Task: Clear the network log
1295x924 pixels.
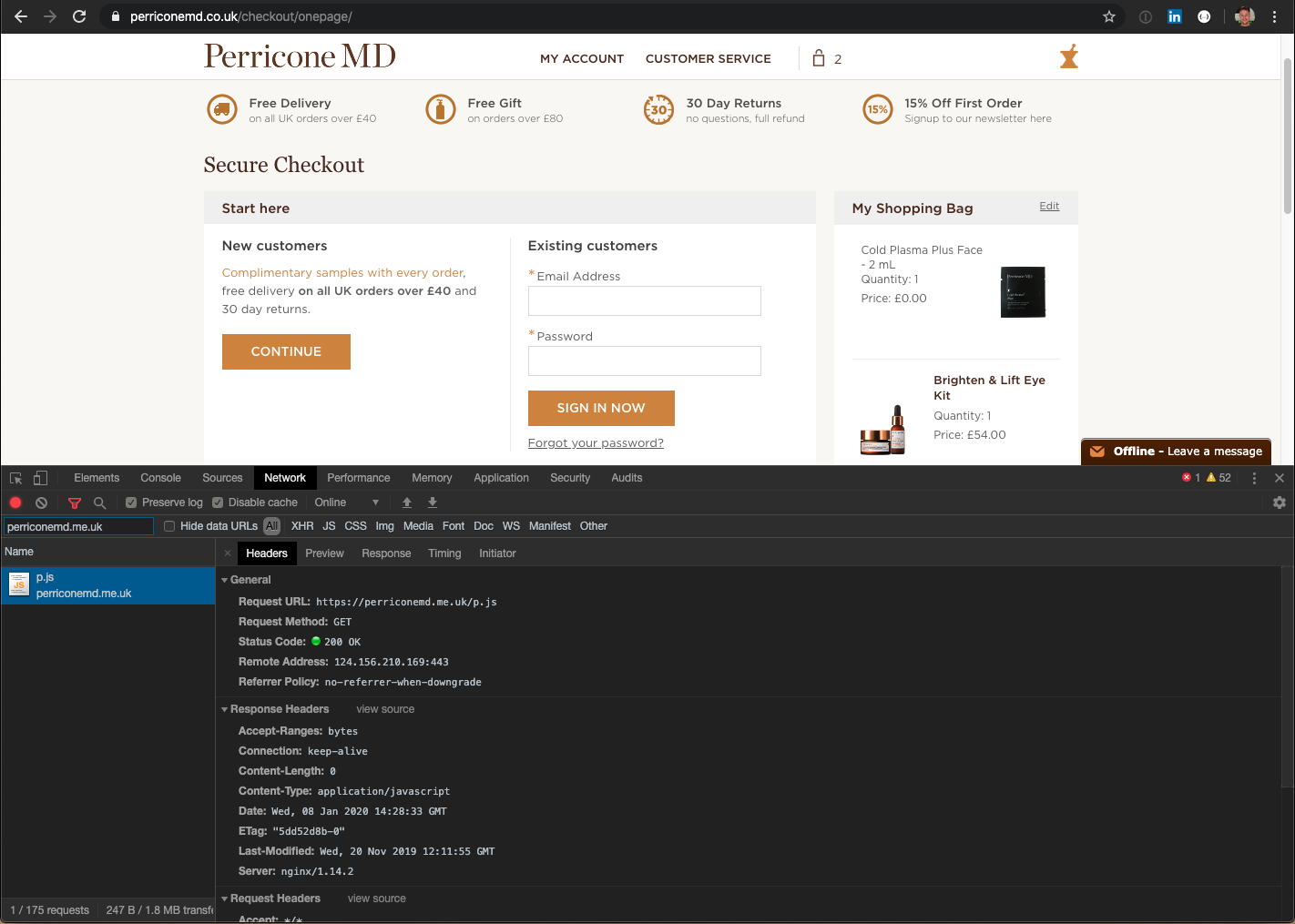Action: (41, 503)
